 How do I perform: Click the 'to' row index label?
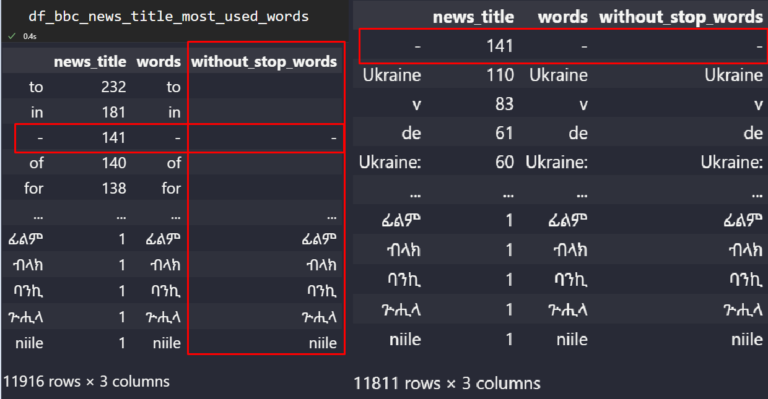(x=36, y=87)
